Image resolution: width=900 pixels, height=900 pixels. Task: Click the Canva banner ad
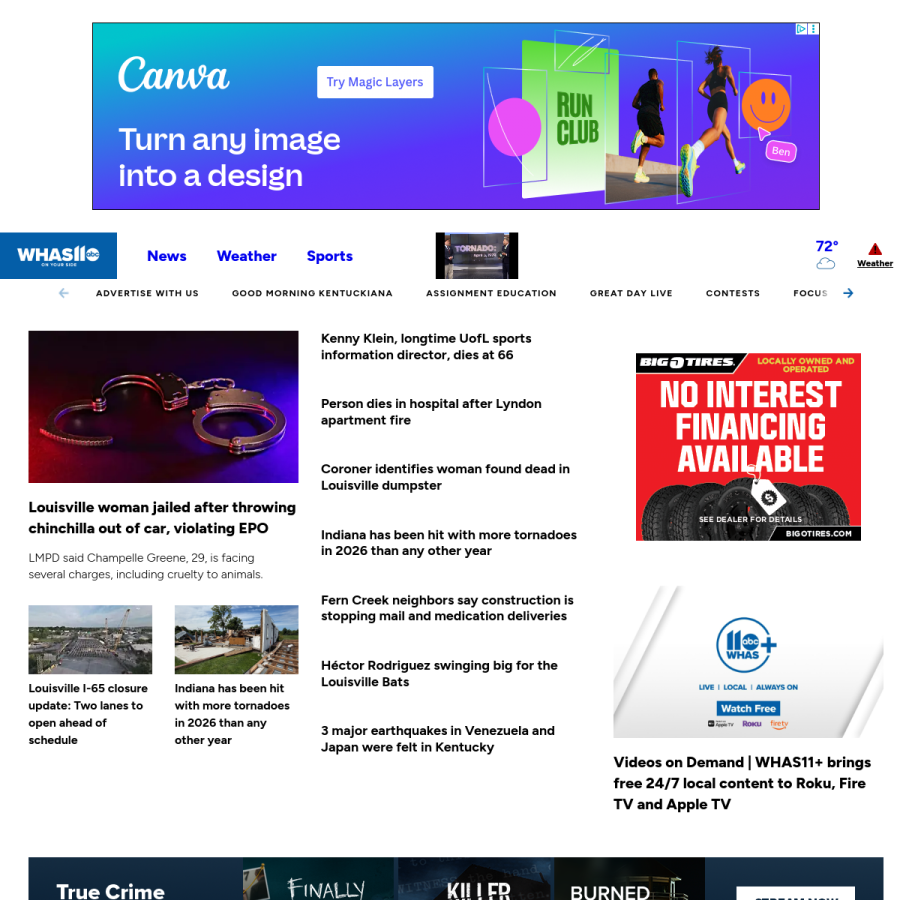click(456, 116)
